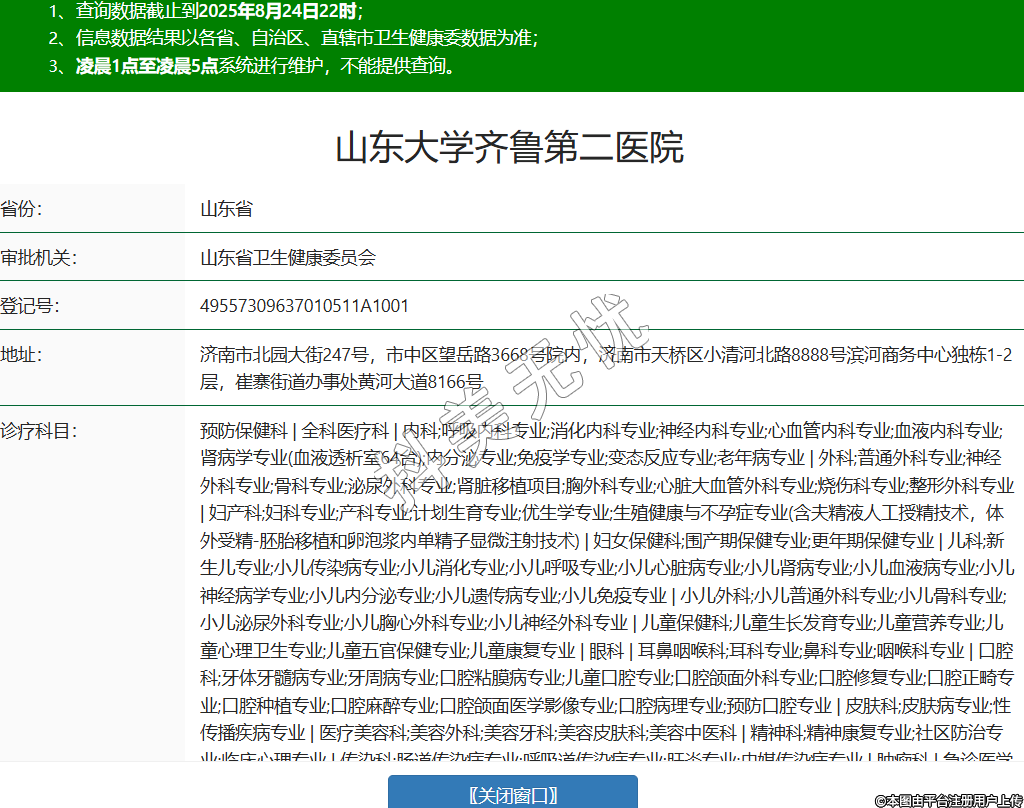Click the province value 山东省
1024x808 pixels.
[226, 209]
